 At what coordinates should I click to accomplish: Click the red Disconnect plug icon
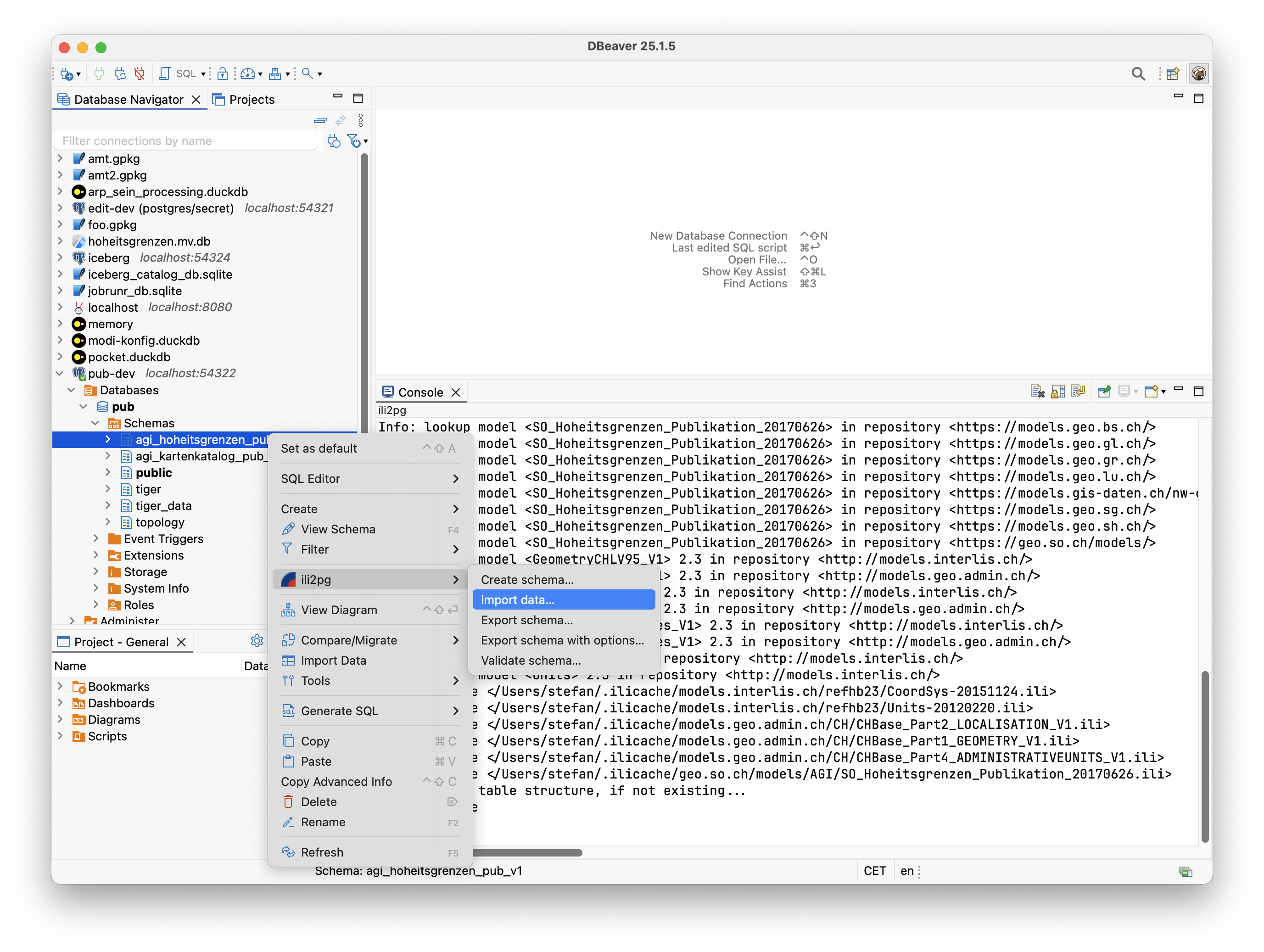coord(140,74)
